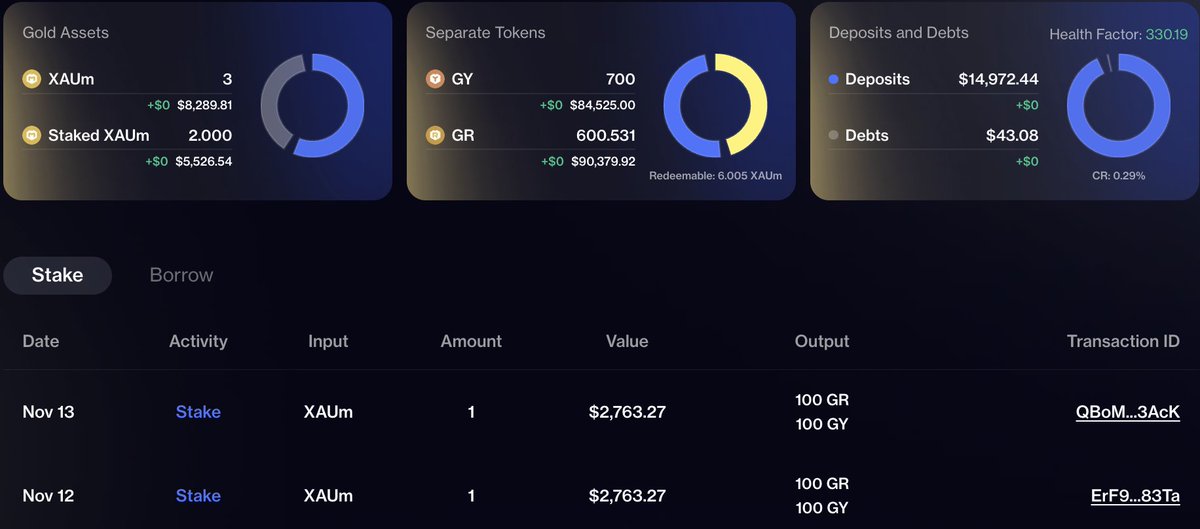The image size is (1200, 529).
Task: Click the Amount column header
Action: tap(471, 341)
